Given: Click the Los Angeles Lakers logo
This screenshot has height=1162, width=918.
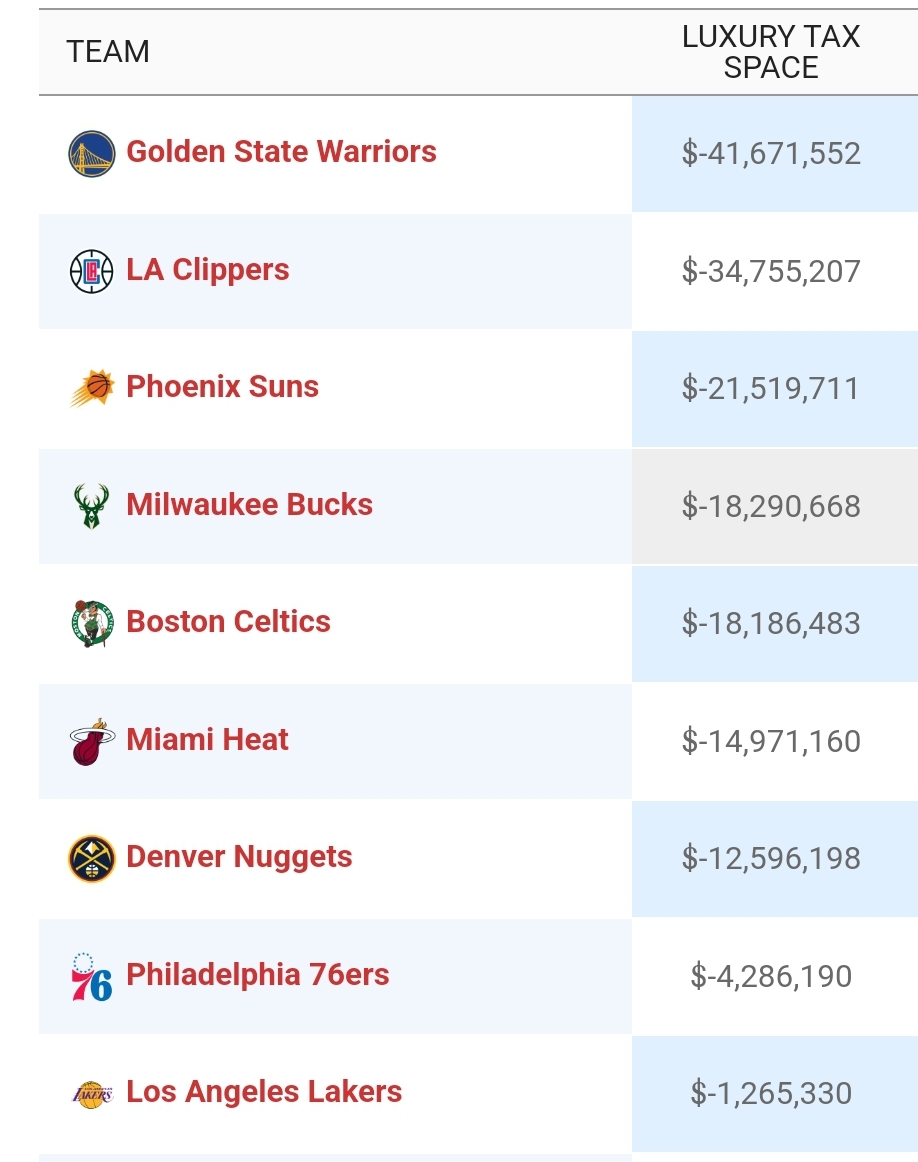Looking at the screenshot, I should click(x=92, y=1094).
